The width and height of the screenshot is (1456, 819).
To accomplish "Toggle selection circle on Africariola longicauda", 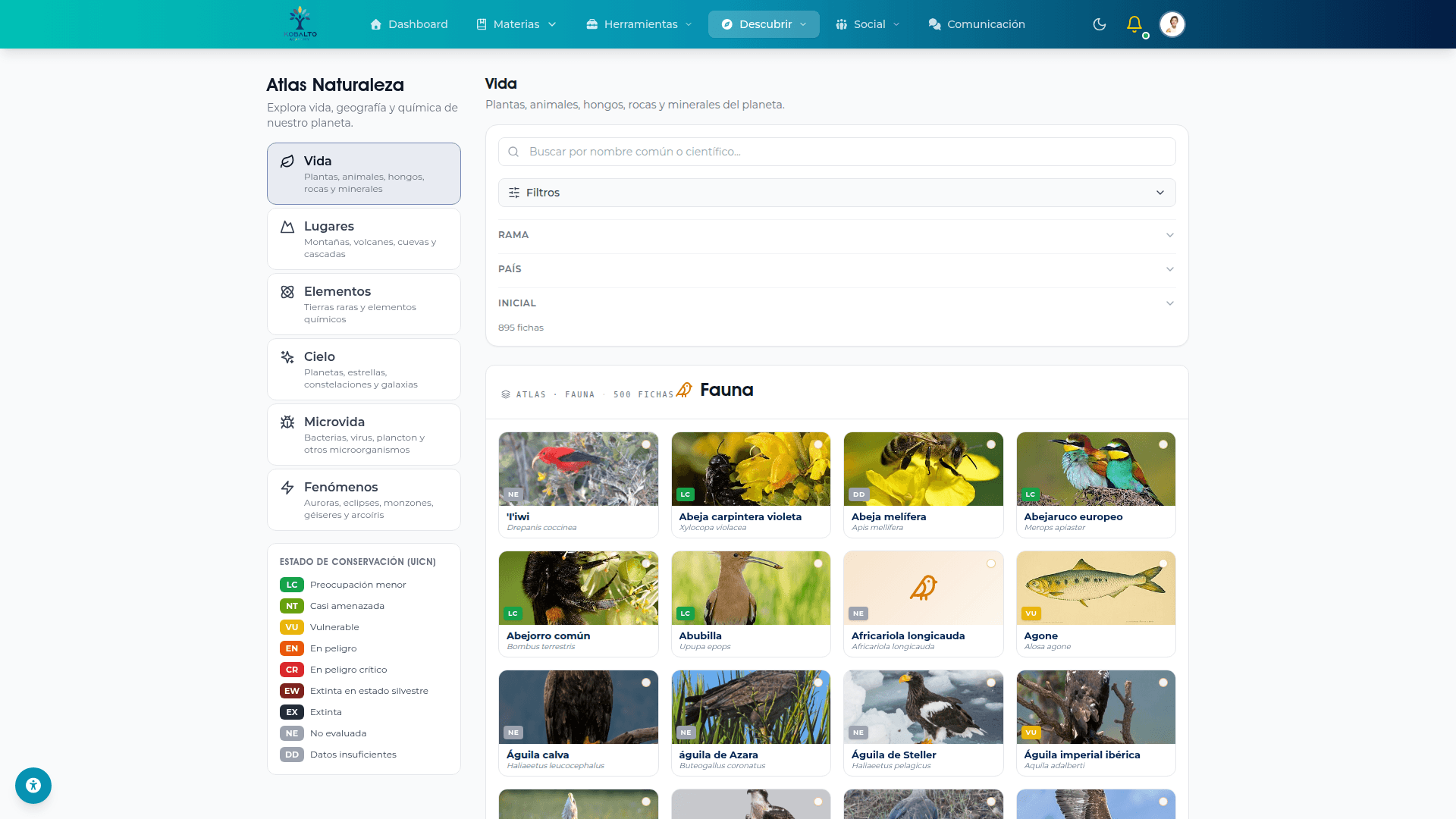I will (x=991, y=563).
